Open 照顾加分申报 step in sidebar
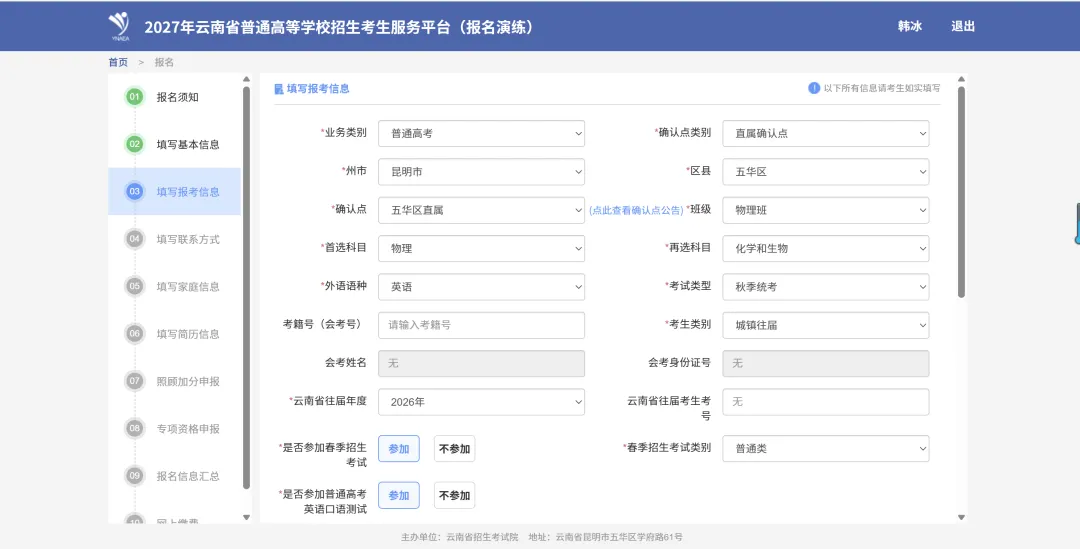 pyautogui.click(x=188, y=381)
